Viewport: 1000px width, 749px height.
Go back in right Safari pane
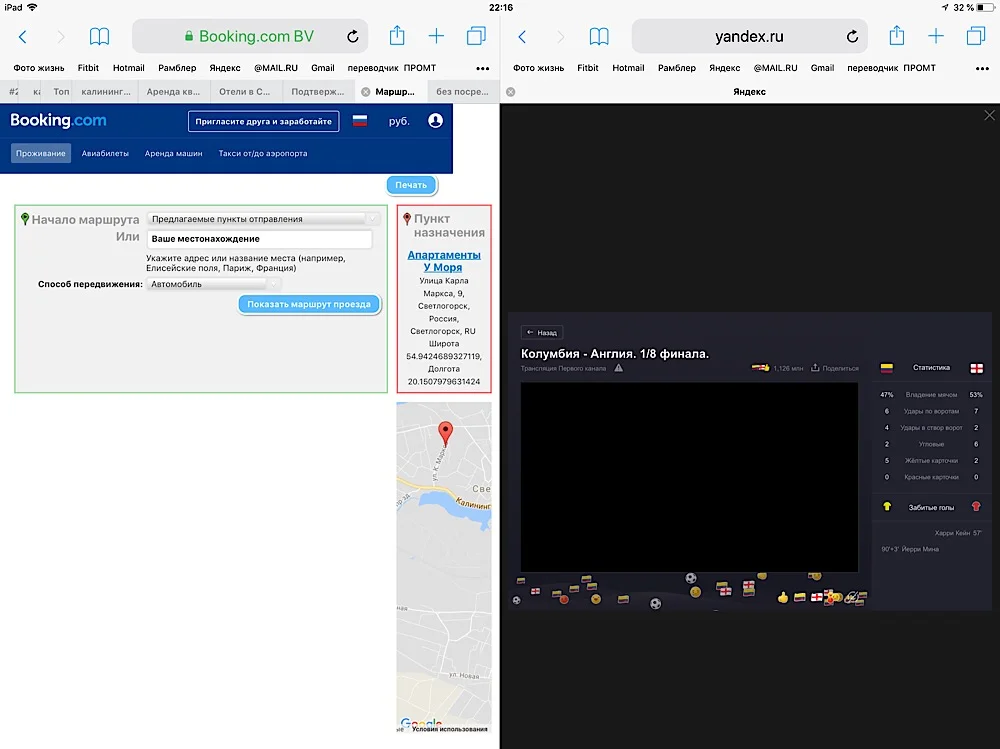click(522, 37)
